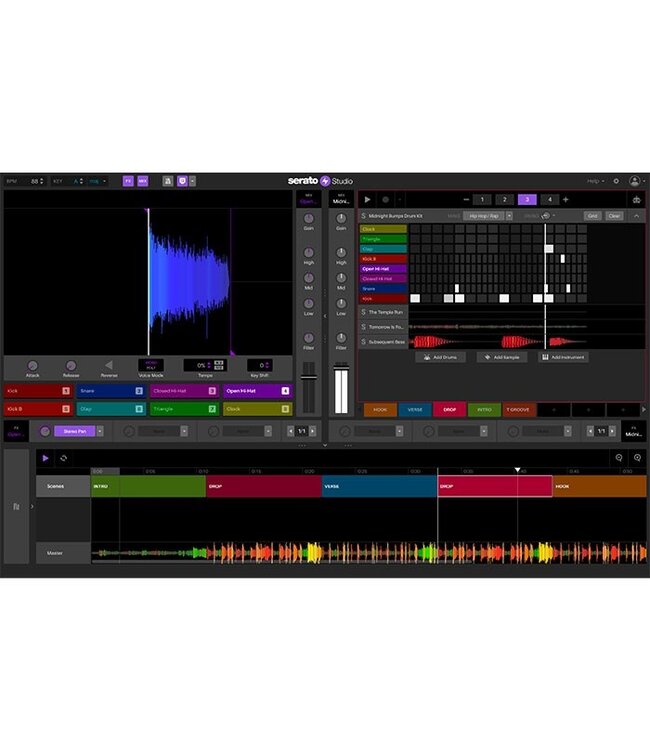Screen dimensions: 650x750
Task: Switch to bar 2 tab
Action: click(x=505, y=199)
